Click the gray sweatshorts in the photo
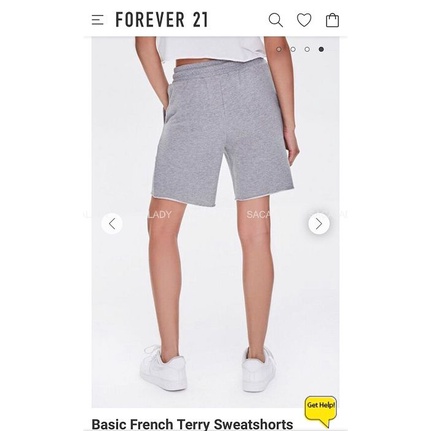The width and height of the screenshot is (431, 431). coord(223,133)
